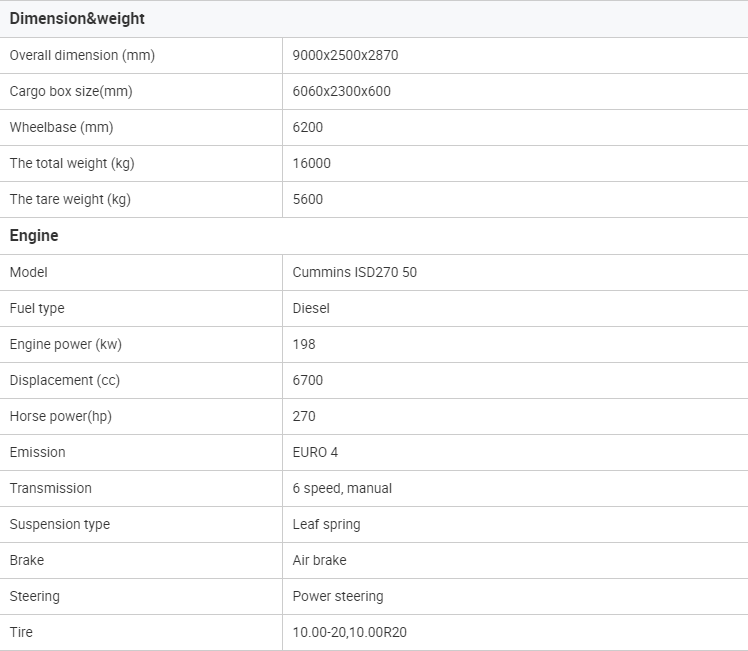The image size is (748, 651).
Task: Click the Engine section header
Action: pos(34,236)
